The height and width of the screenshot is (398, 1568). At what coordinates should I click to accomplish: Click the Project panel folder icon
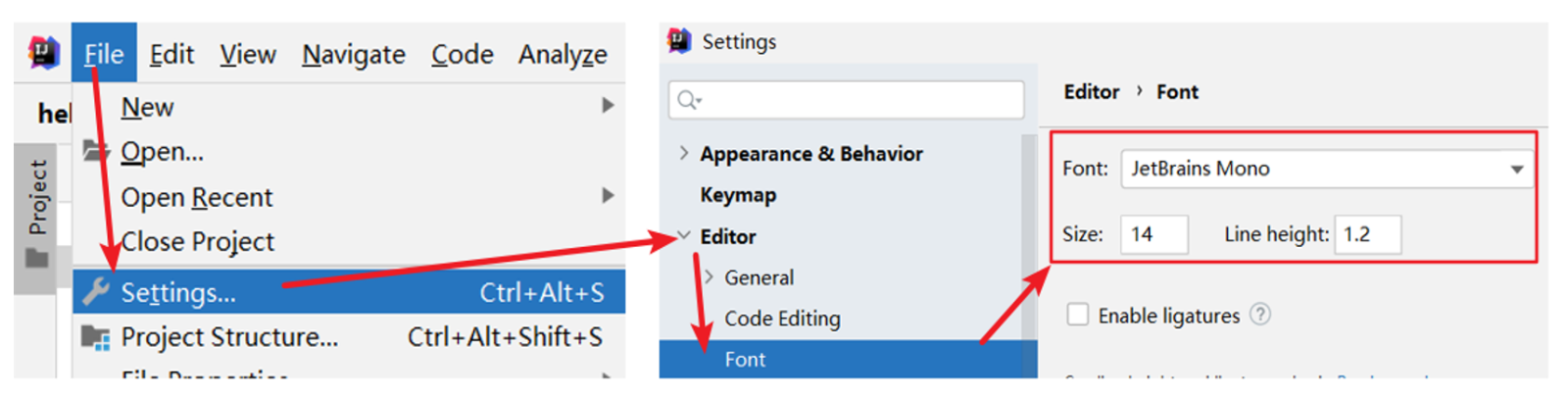point(37,259)
